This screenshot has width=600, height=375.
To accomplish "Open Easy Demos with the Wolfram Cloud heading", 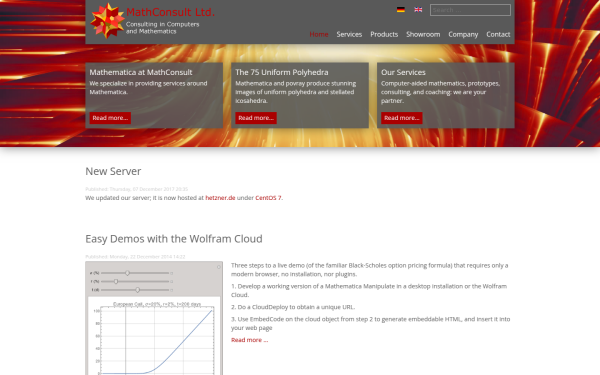I will coord(174,239).
